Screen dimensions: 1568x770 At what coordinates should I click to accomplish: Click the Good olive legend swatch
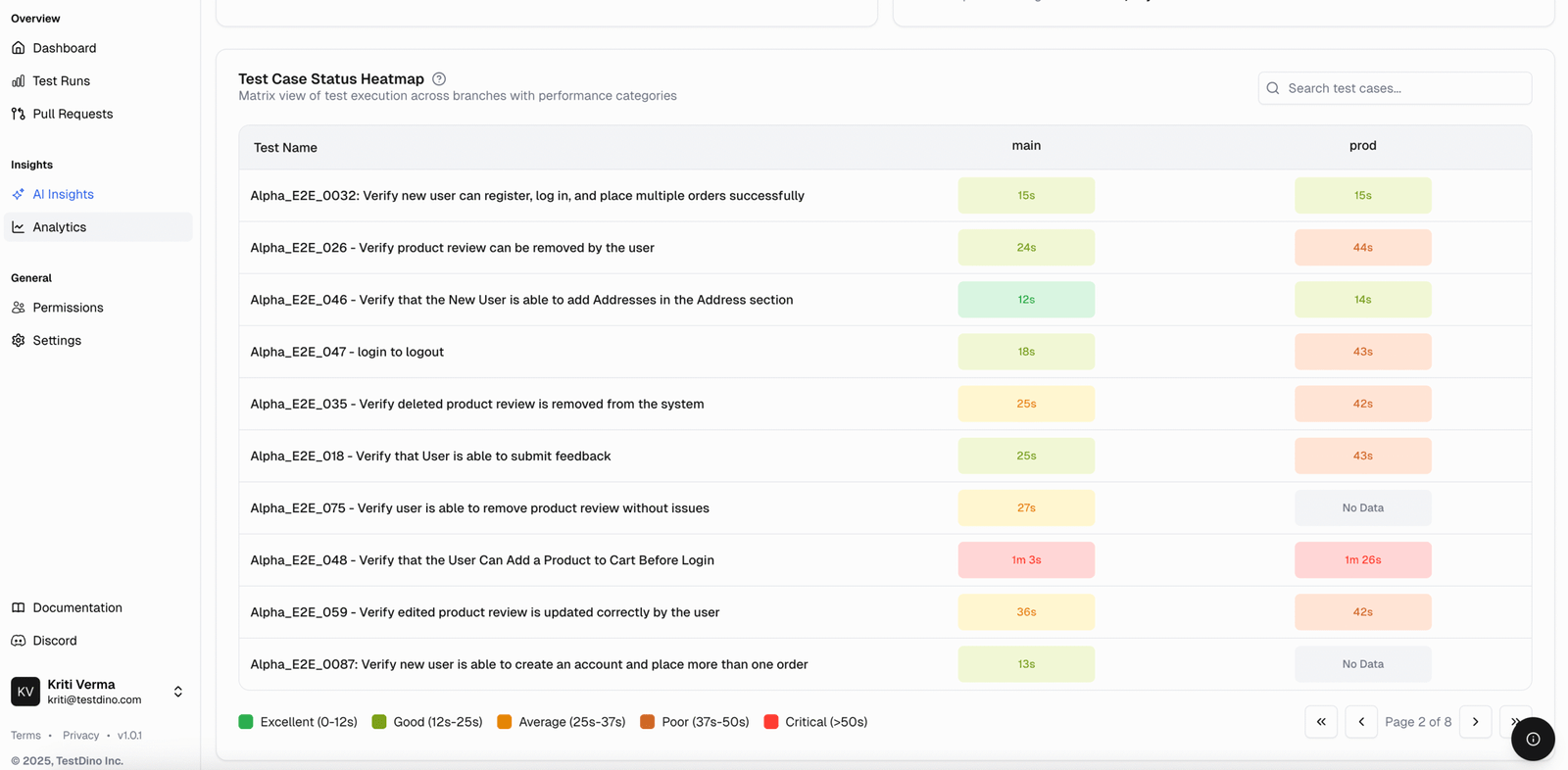[379, 722]
